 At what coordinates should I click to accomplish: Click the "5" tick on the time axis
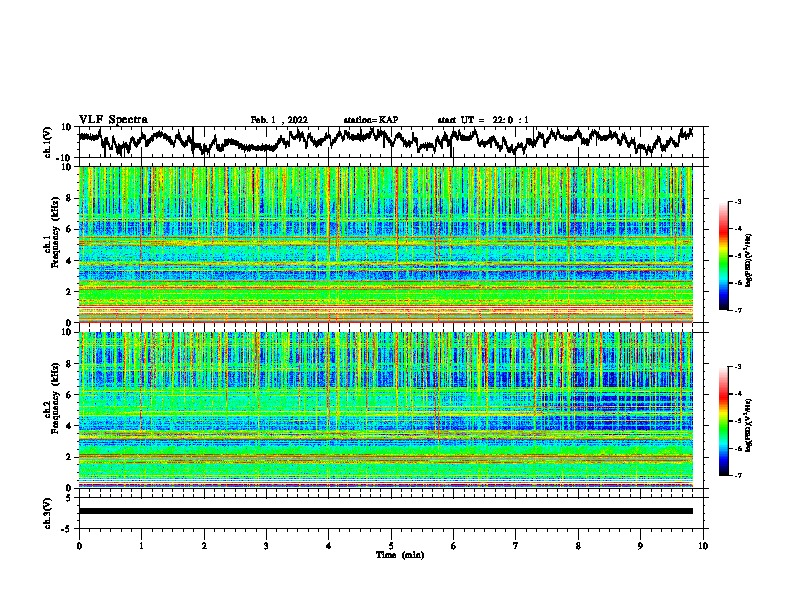(391, 546)
